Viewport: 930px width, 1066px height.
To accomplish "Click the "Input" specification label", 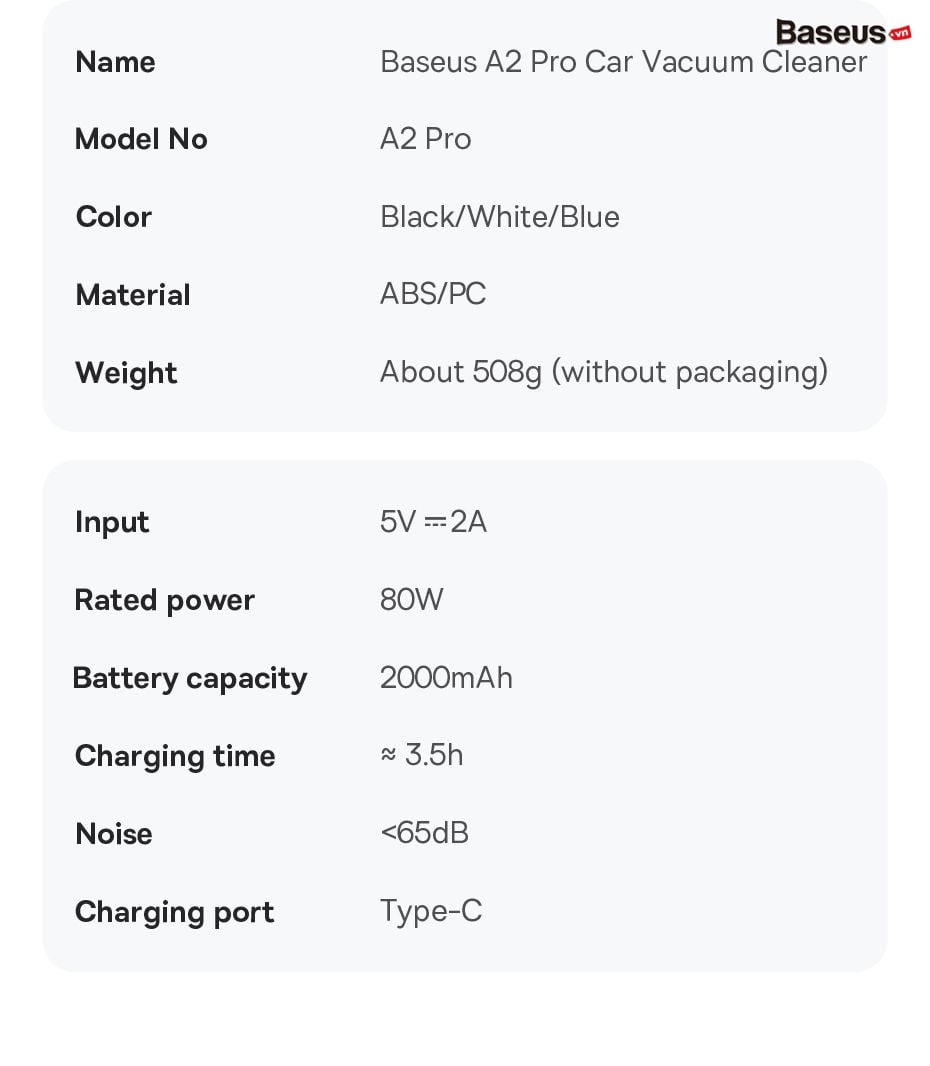I will point(112,522).
